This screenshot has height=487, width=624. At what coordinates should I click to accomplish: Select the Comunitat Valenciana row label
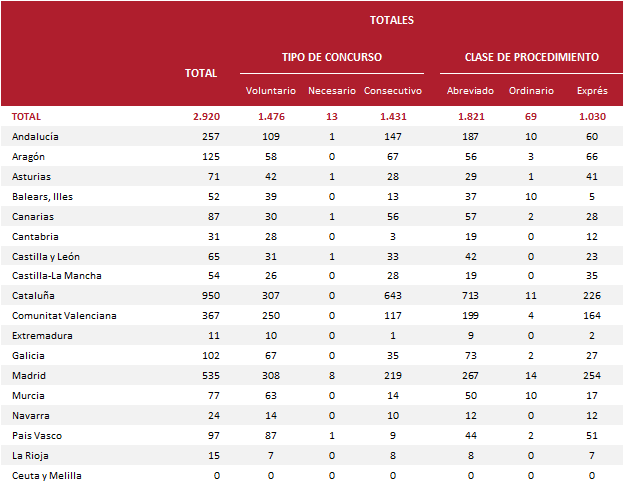coord(64,316)
